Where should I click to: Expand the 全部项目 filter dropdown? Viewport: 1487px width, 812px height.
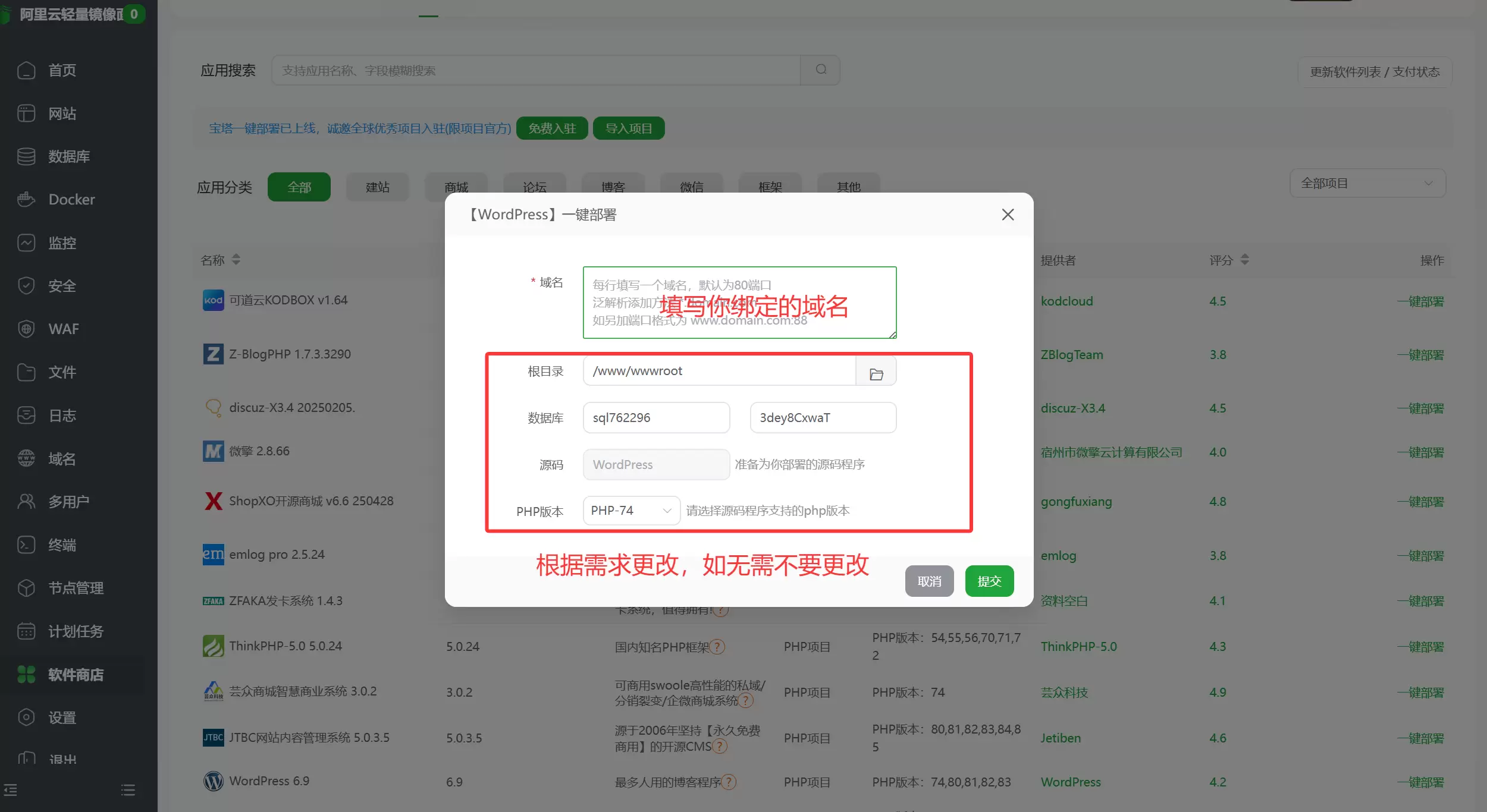[x=1367, y=184]
